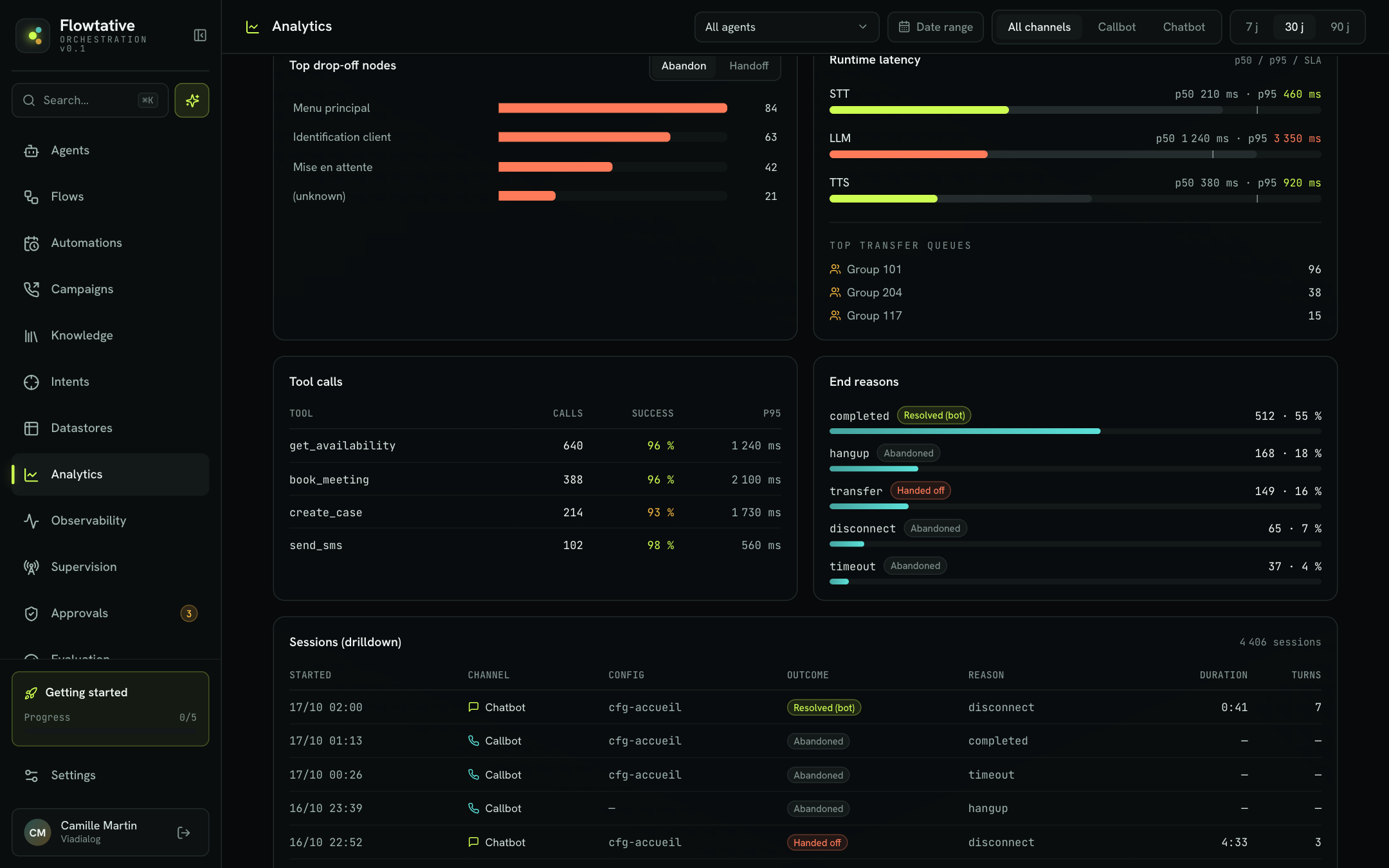
Task: Select the 30 j period
Action: click(1294, 27)
